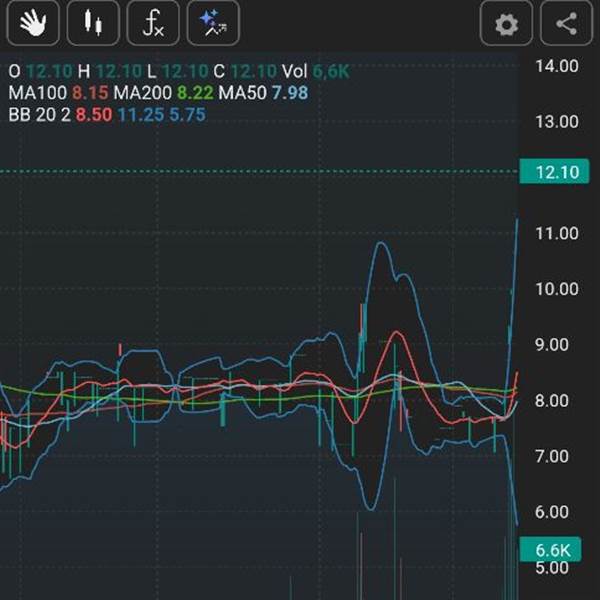Image resolution: width=600 pixels, height=600 pixels.
Task: Click the 6.6K volume label on axis
Action: 550,549
